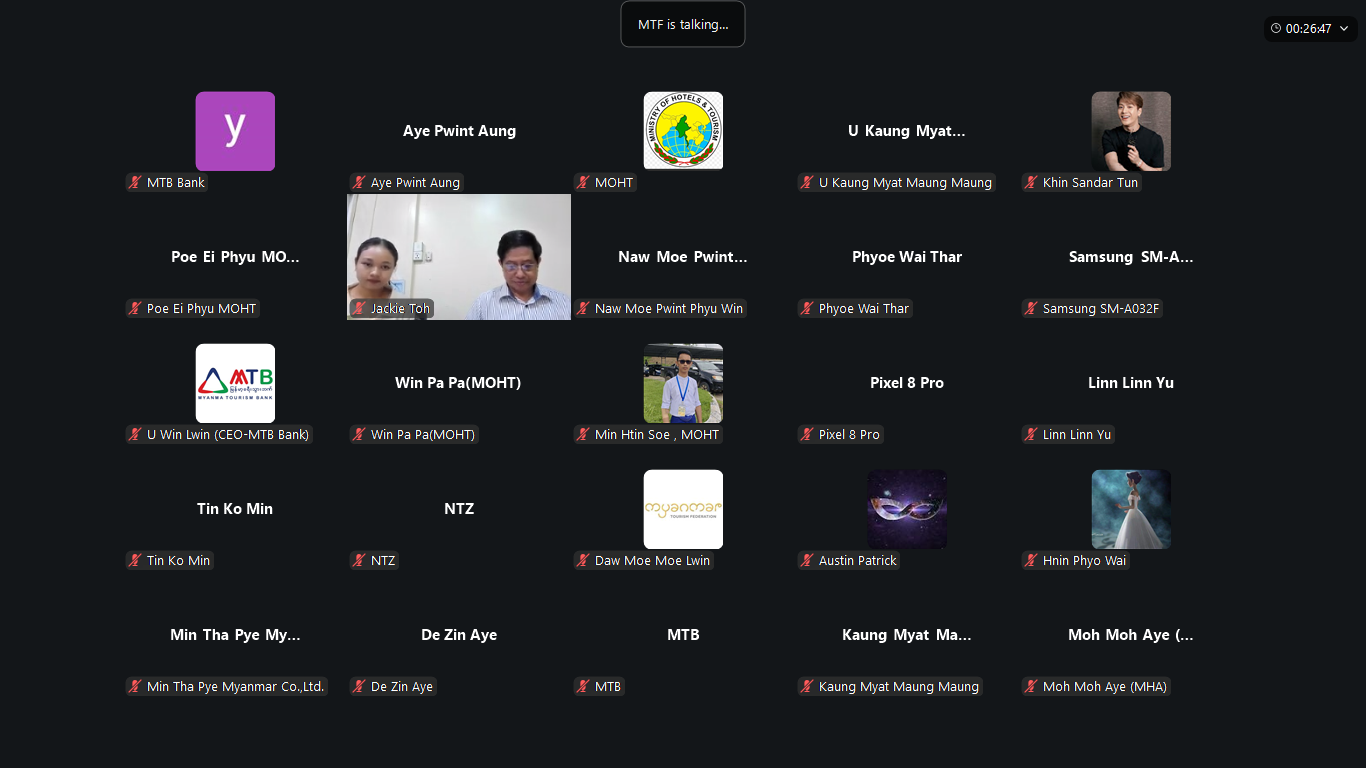Select Myanma Tourism Bank logo avatar
This screenshot has height=768, width=1366.
[235, 383]
